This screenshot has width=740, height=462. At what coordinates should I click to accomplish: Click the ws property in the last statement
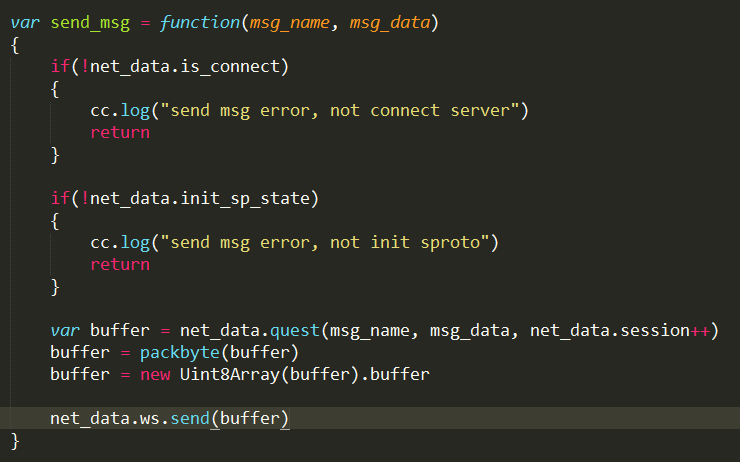tap(149, 419)
